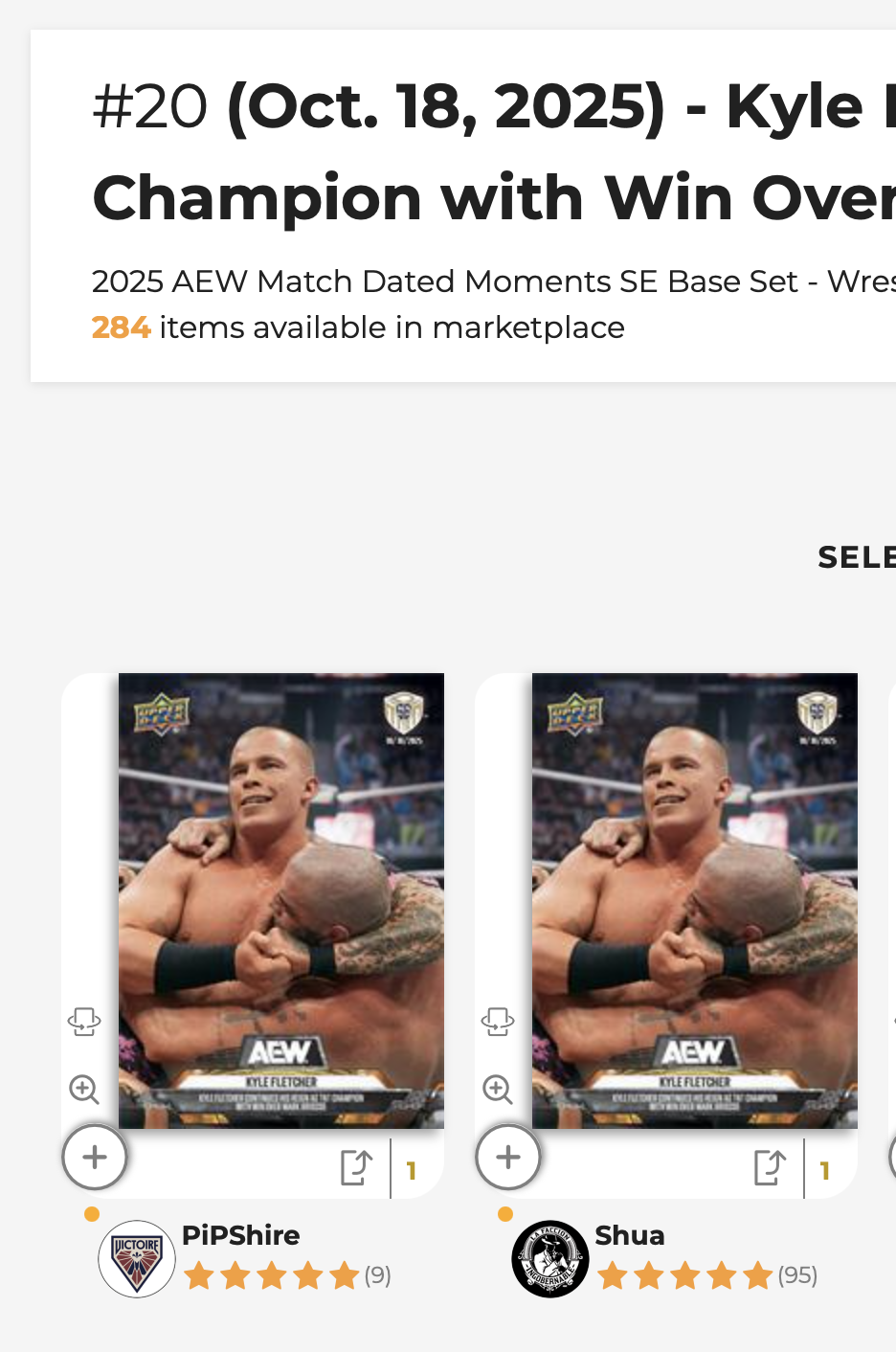Screen dimensions: 896x1352
Task: View PiPShire's five-star rating
Action: tap(271, 1275)
